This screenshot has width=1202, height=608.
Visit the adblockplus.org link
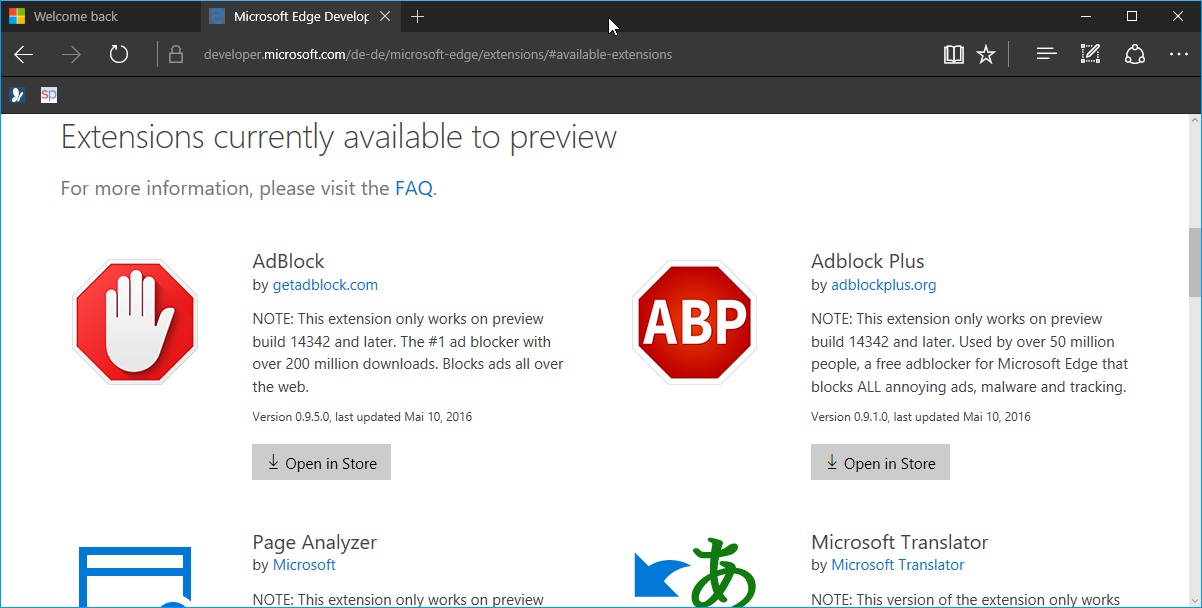pos(884,285)
